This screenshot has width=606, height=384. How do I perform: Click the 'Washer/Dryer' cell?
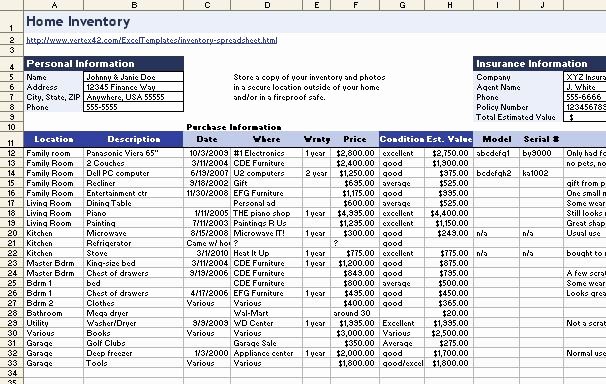(x=133, y=323)
